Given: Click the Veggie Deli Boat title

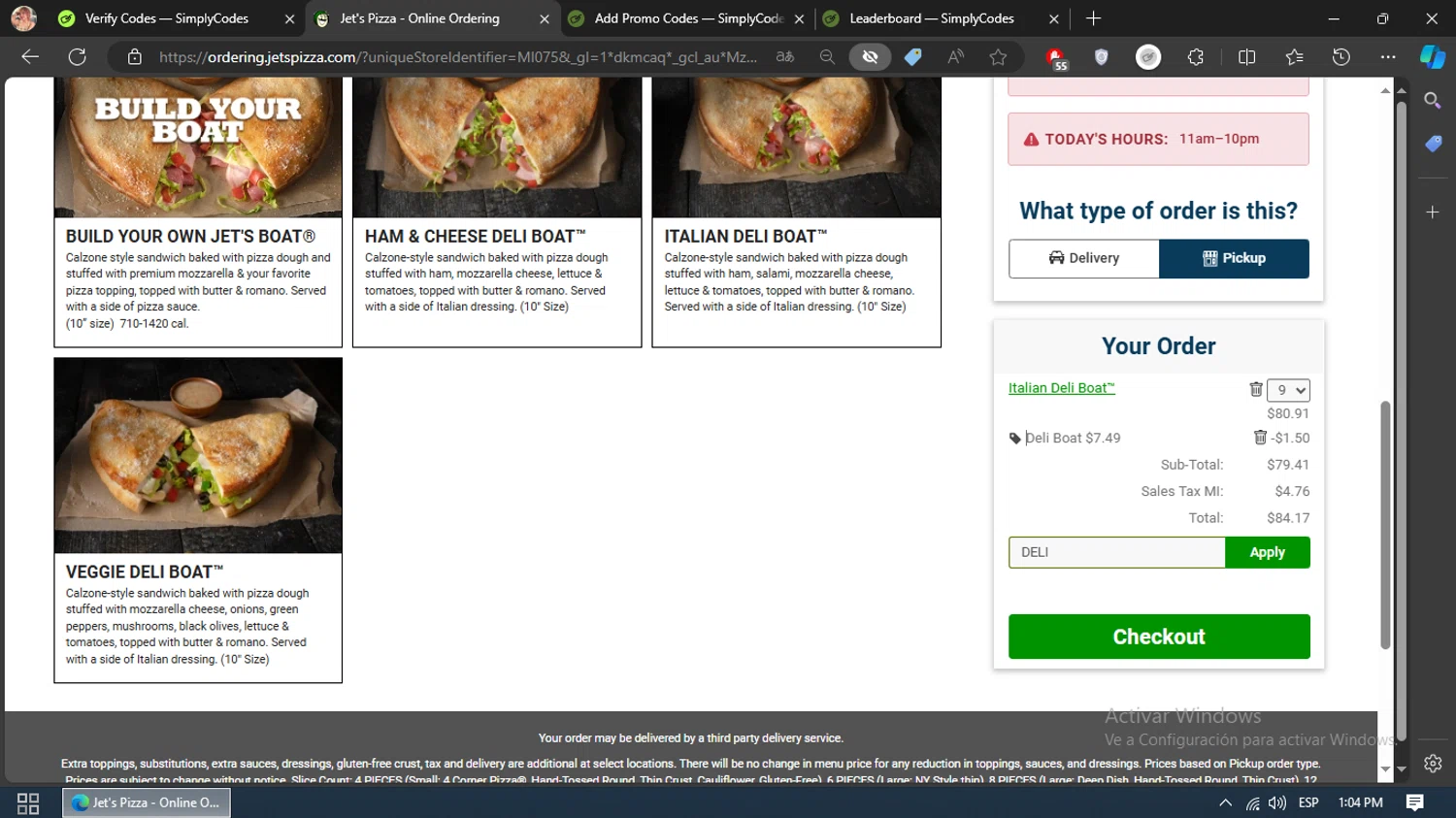Looking at the screenshot, I should tap(145, 572).
